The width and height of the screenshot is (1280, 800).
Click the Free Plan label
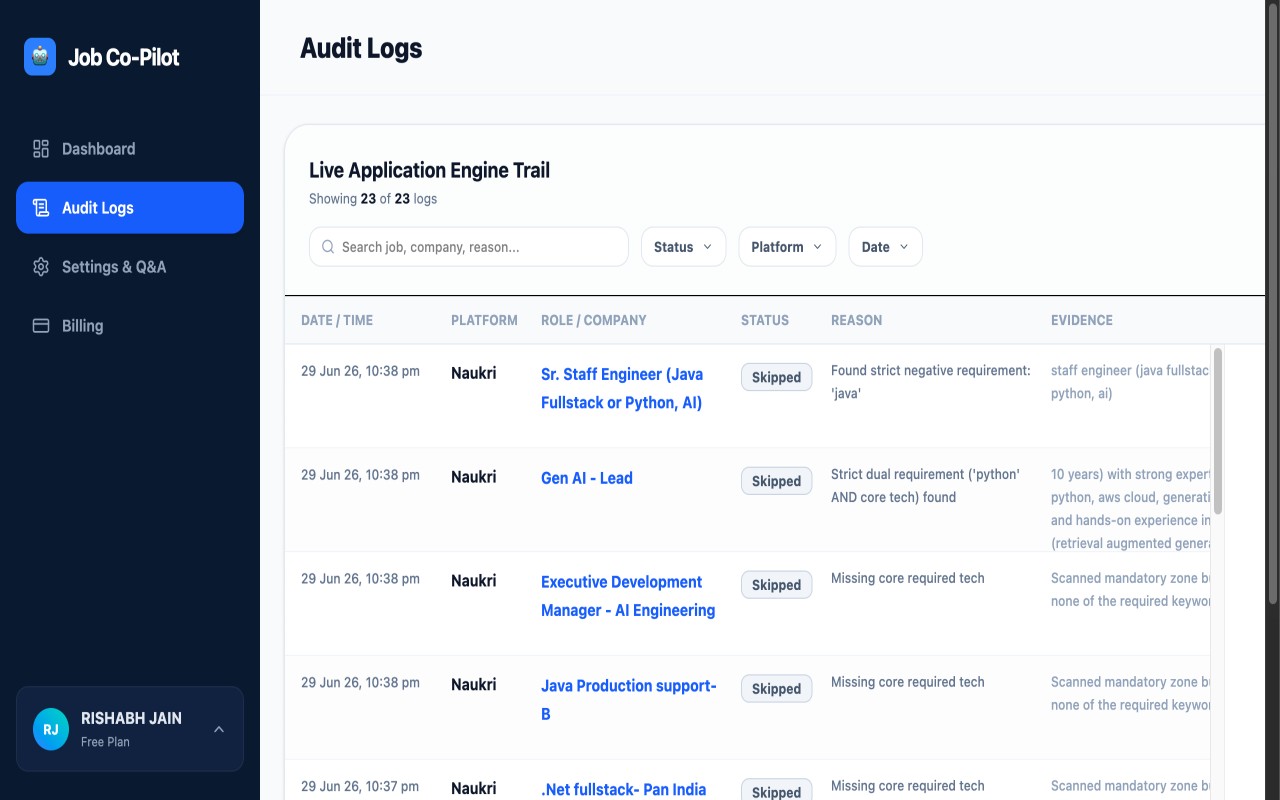point(105,742)
